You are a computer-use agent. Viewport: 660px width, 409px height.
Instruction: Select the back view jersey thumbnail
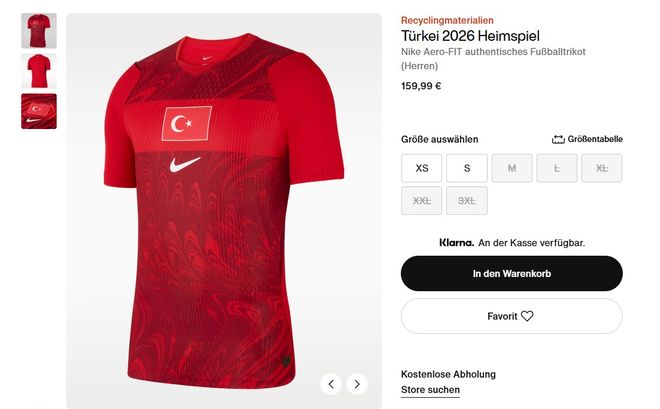tap(39, 71)
